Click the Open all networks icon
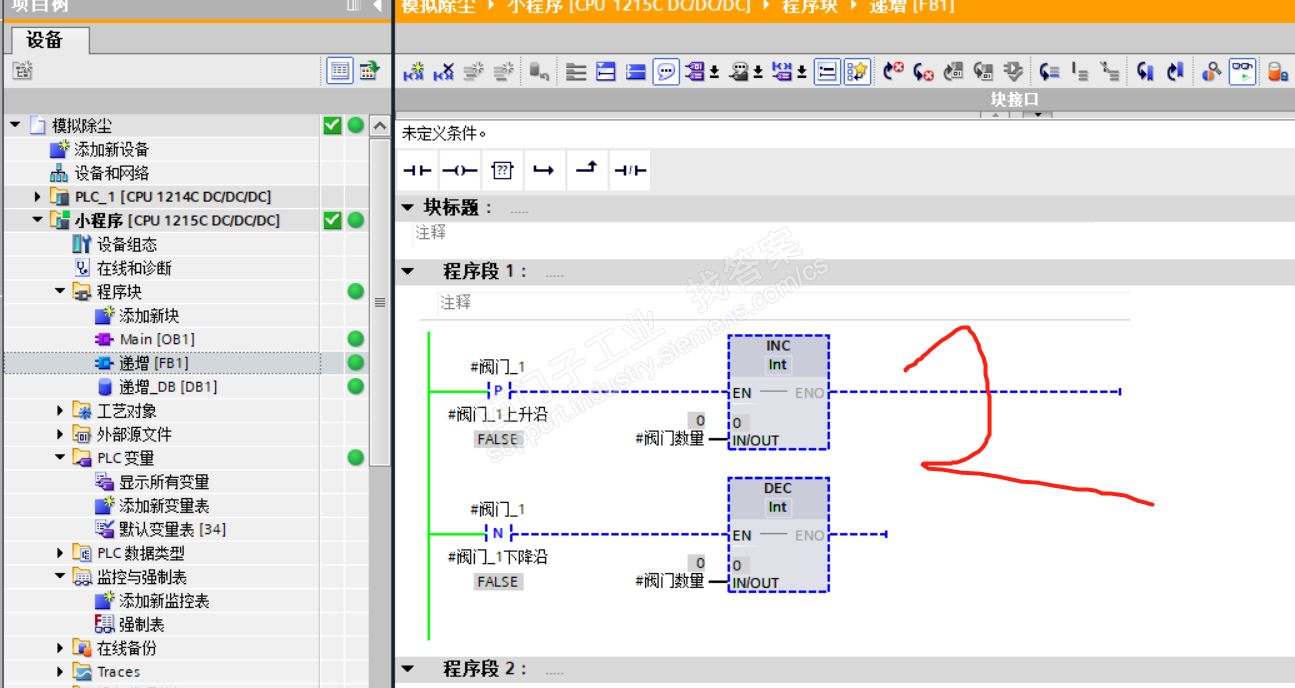 [x=606, y=72]
